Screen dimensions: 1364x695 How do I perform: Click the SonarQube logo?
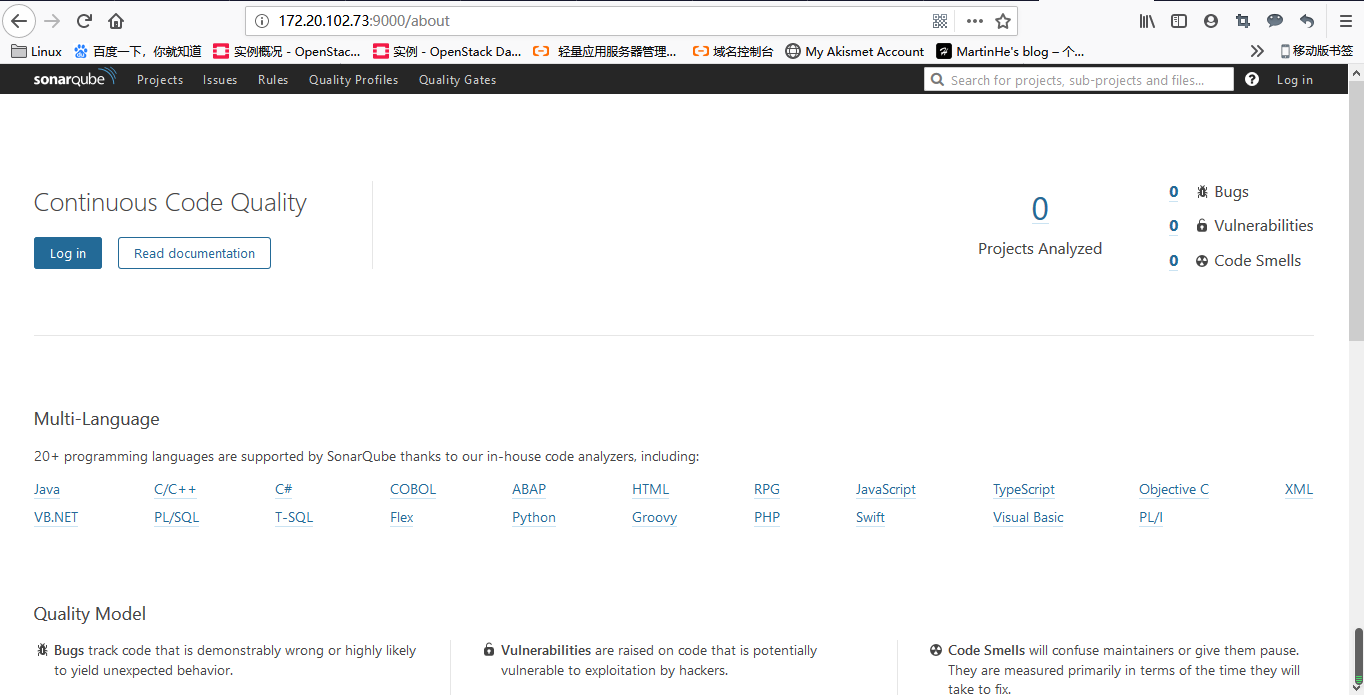[74, 79]
